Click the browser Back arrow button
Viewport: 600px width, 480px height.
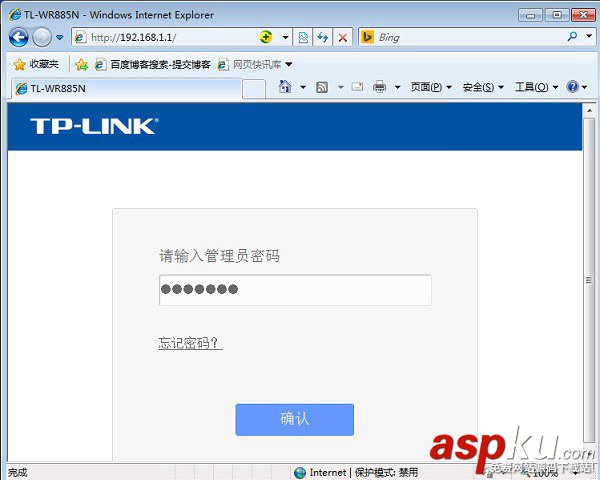pos(18,38)
